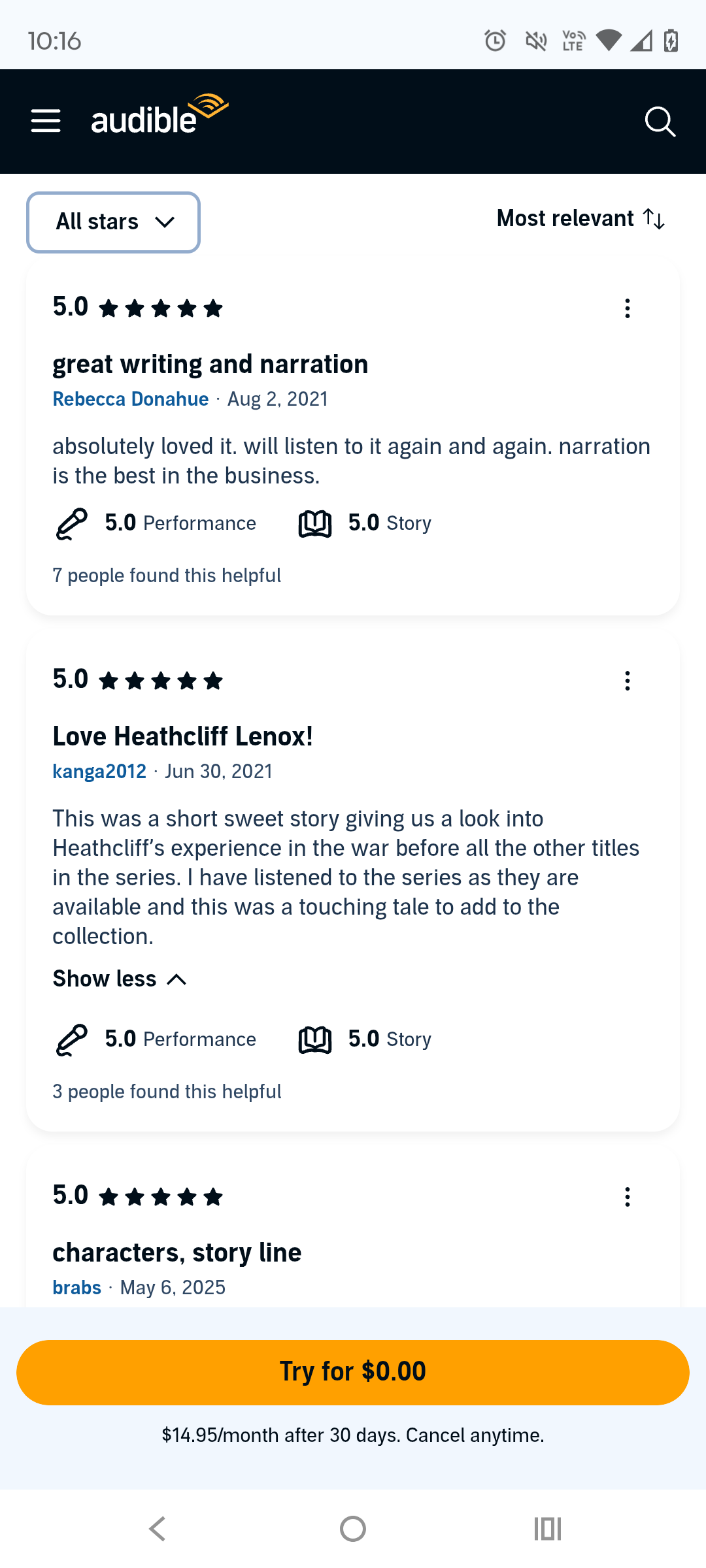Image resolution: width=706 pixels, height=1568 pixels.
Task: Open options for Rebecca Donahue's review
Action: (x=628, y=308)
